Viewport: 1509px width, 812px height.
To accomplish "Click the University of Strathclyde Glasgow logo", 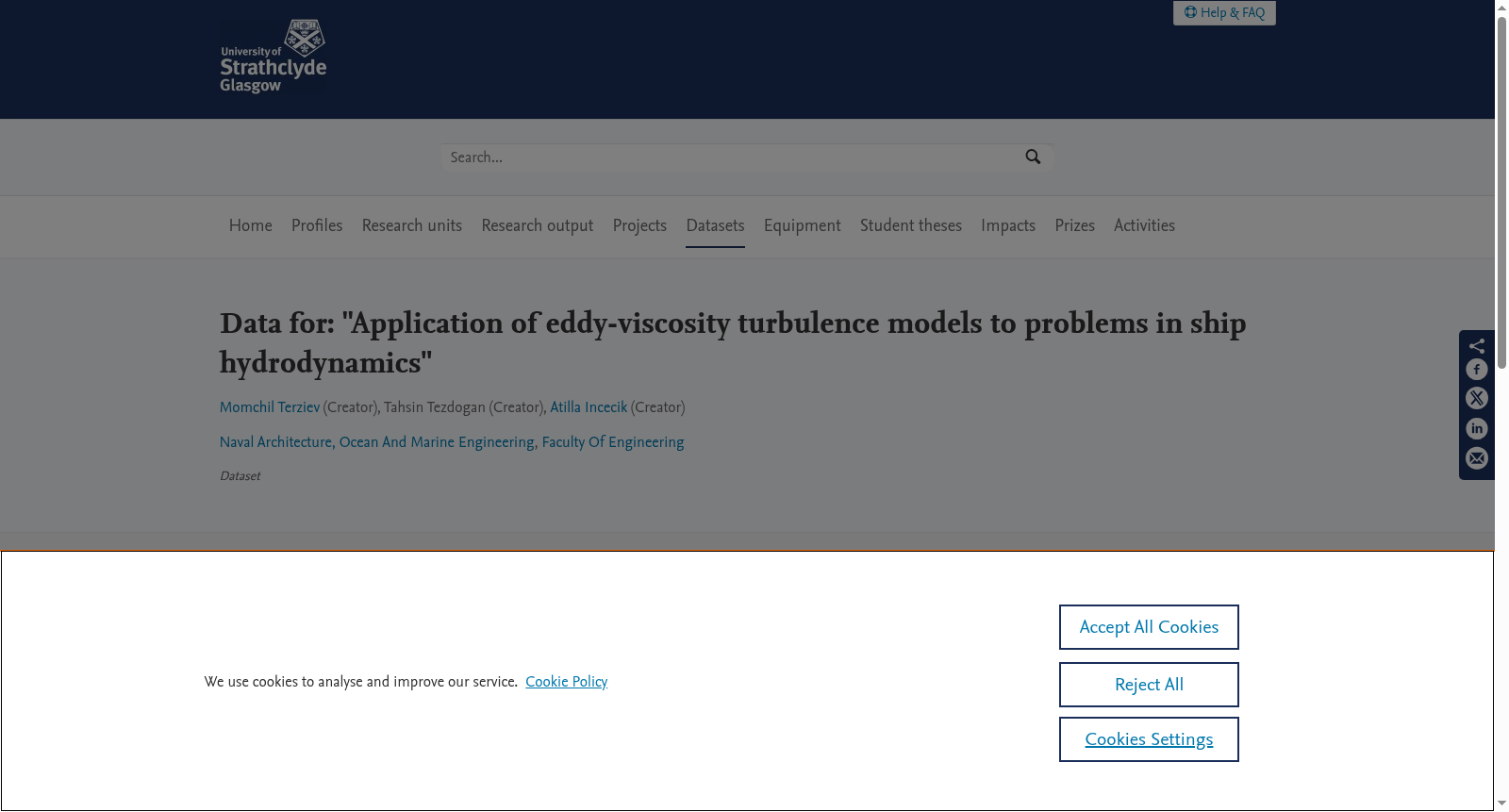I will pyautogui.click(x=274, y=57).
